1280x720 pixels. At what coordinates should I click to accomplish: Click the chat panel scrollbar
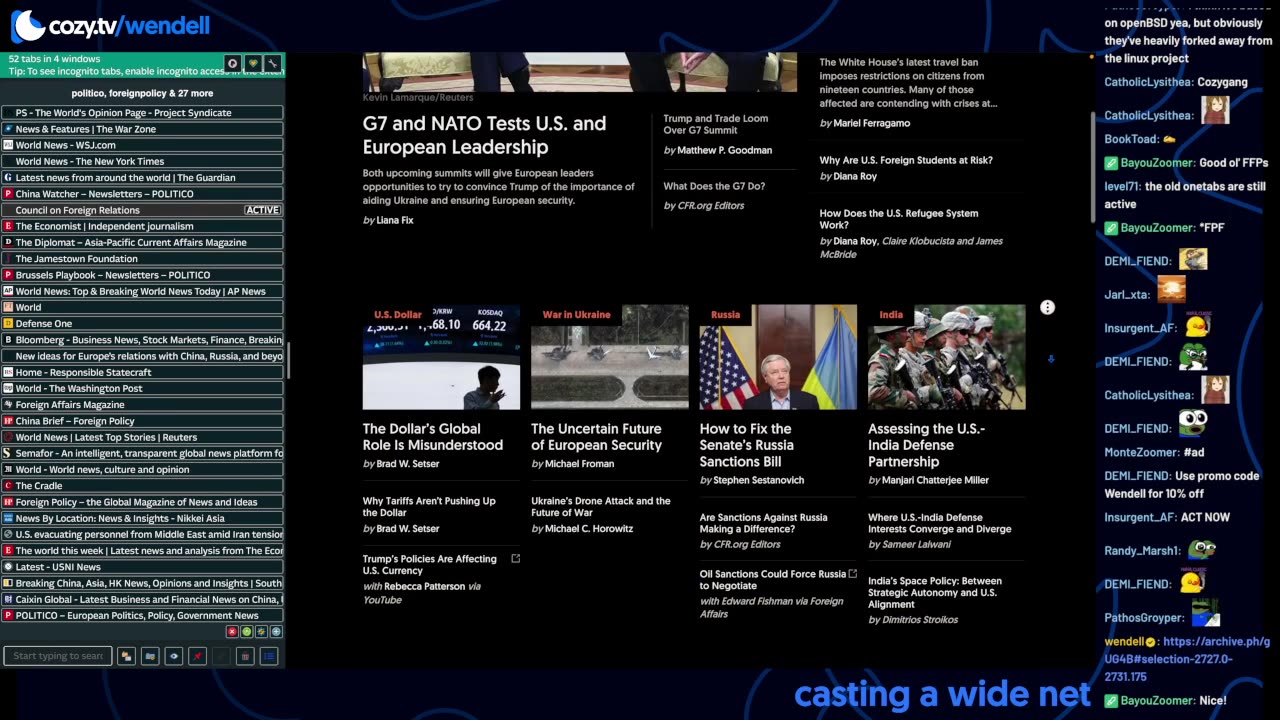click(1093, 167)
